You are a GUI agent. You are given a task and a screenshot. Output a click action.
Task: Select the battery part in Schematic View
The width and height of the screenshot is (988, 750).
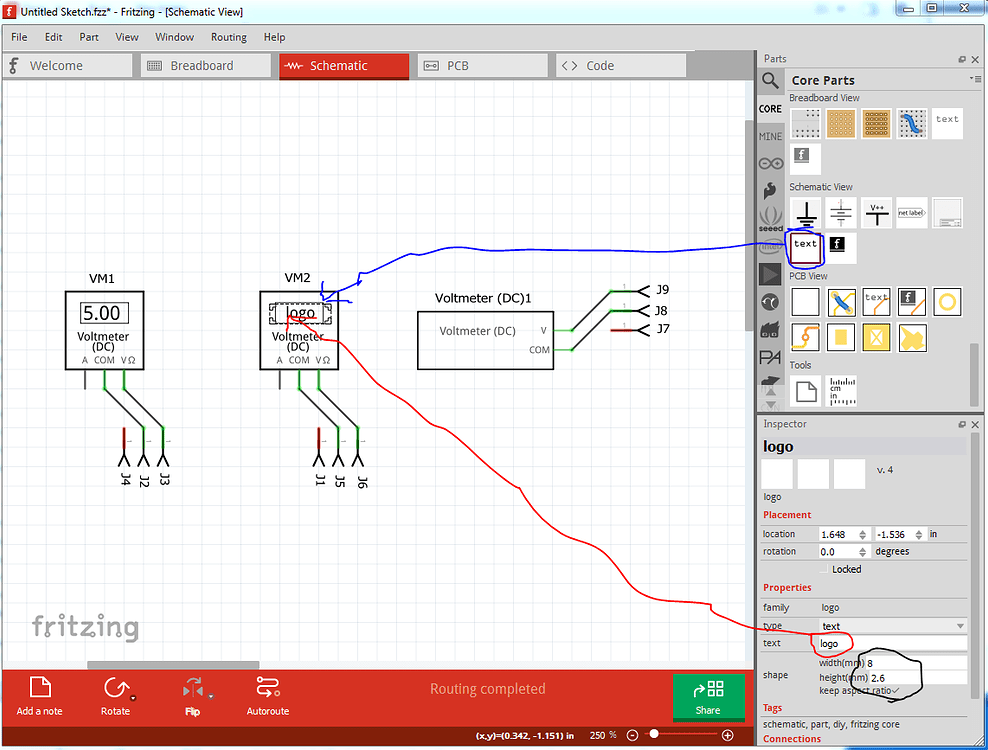click(841, 212)
